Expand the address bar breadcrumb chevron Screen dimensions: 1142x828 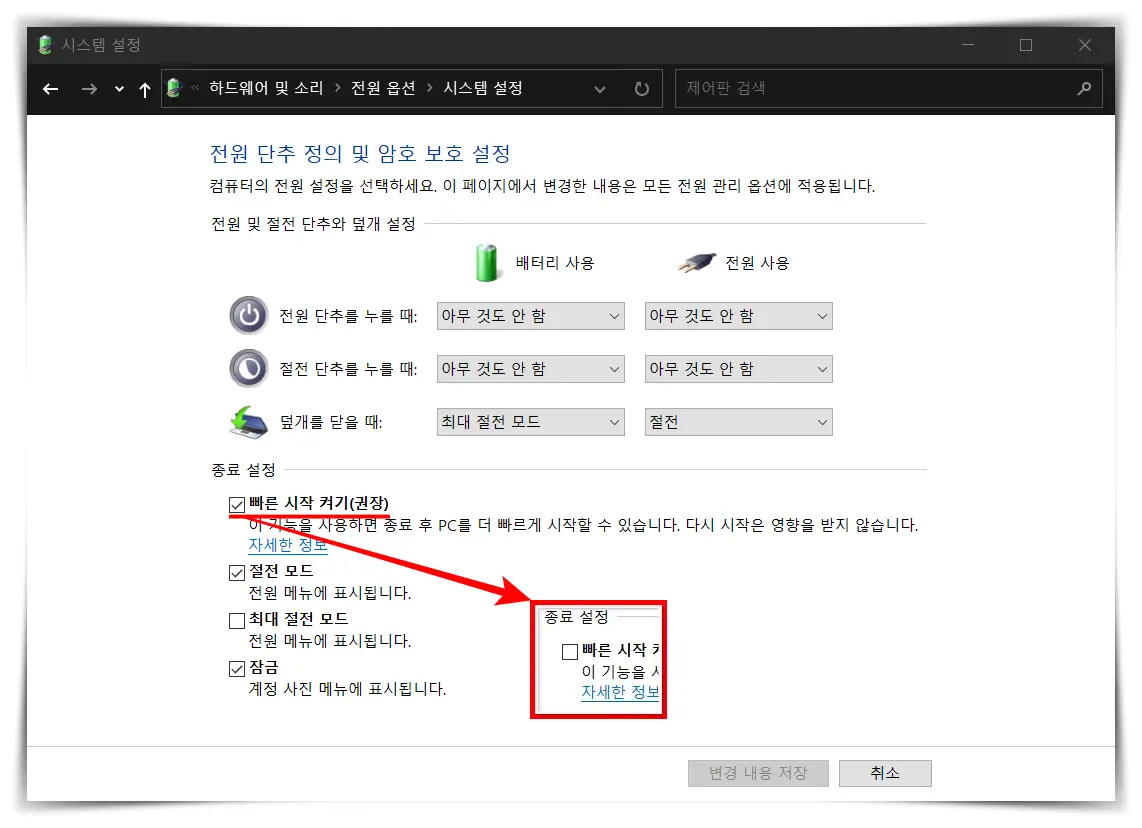pos(600,89)
